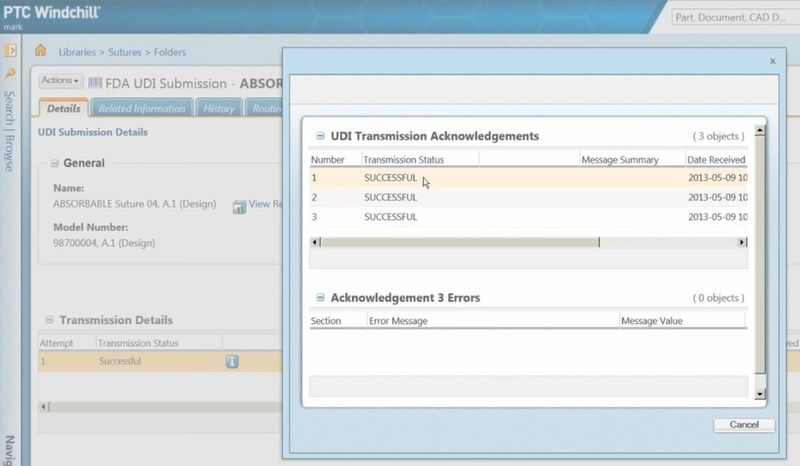Select acknowledgement row number 3
The image size is (800, 466).
pyautogui.click(x=529, y=216)
